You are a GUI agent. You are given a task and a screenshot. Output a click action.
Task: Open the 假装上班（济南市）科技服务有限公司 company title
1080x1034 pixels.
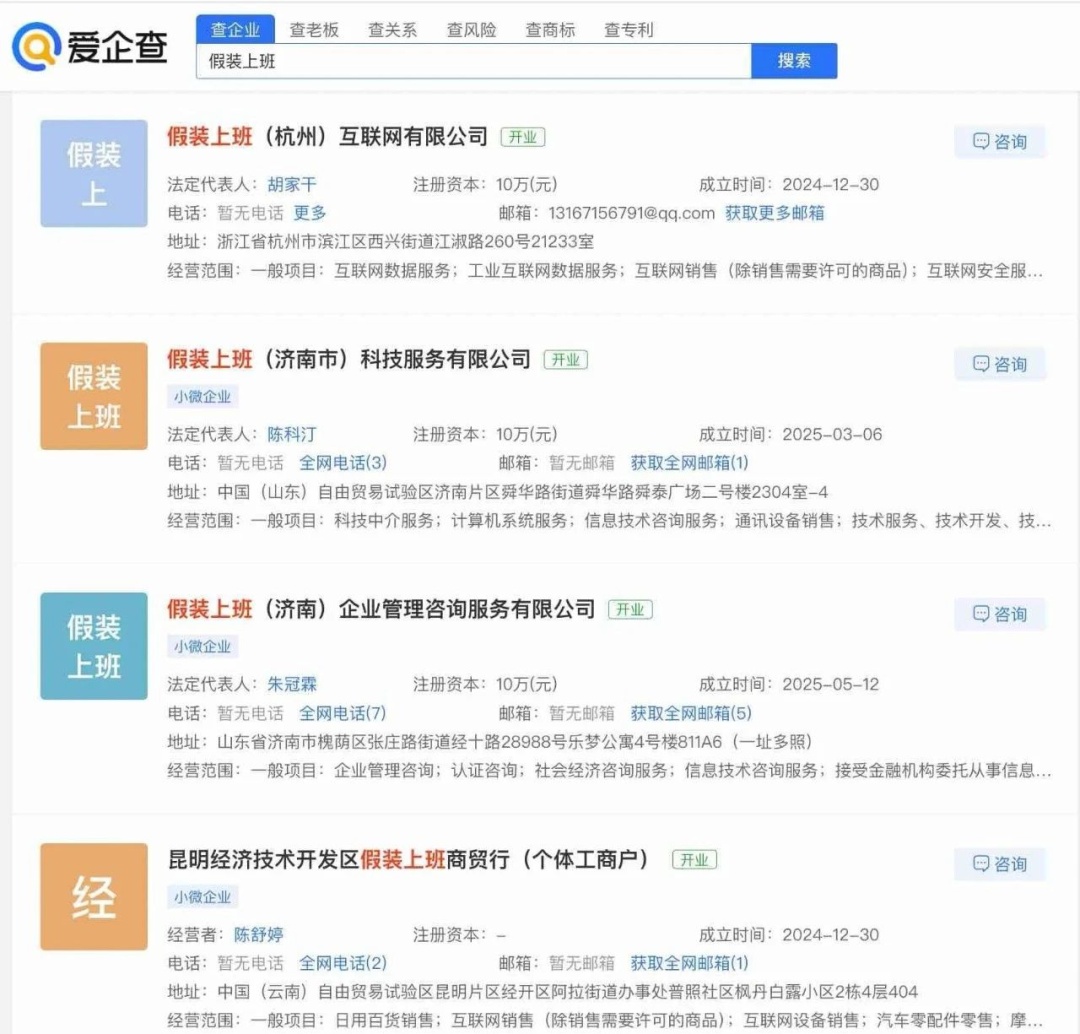click(349, 359)
